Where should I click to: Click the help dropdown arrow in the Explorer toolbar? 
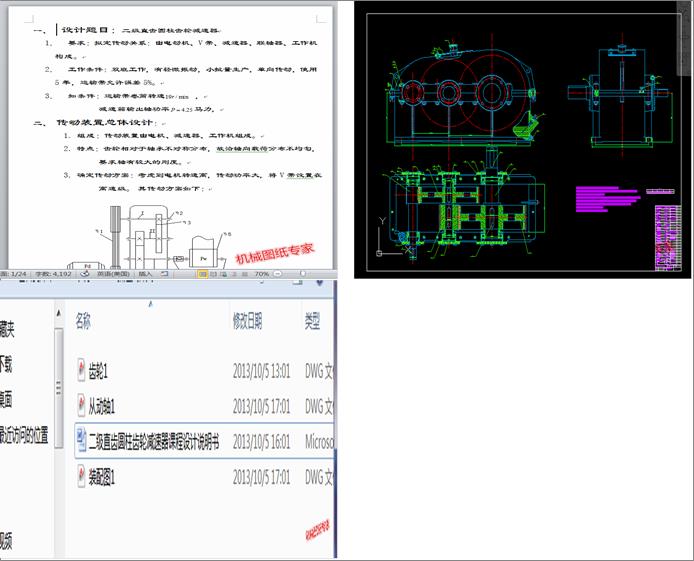click(320, 283)
